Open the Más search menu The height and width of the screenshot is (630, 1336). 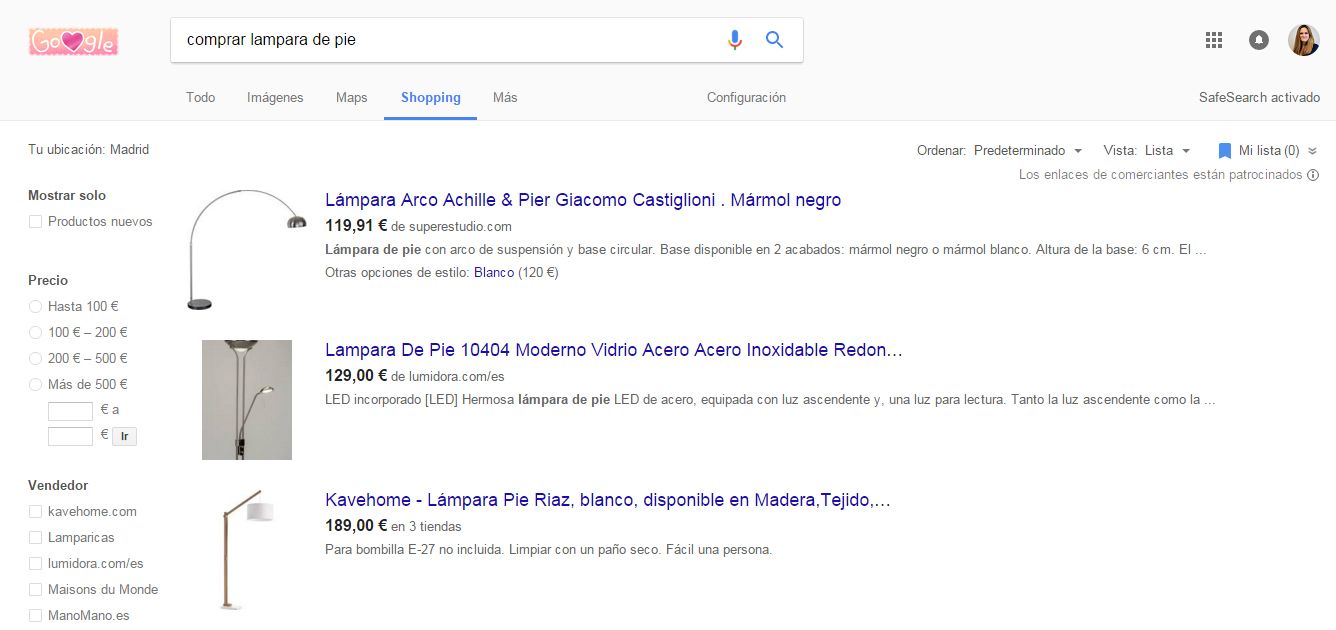tap(505, 98)
